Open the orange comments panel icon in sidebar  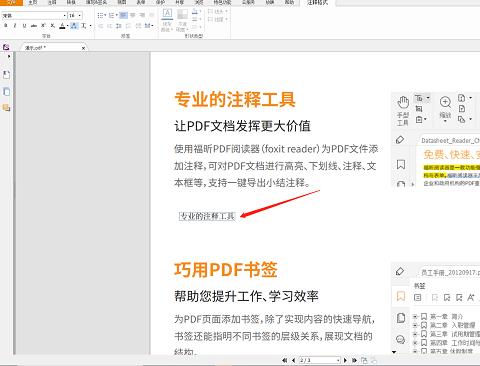point(6,108)
